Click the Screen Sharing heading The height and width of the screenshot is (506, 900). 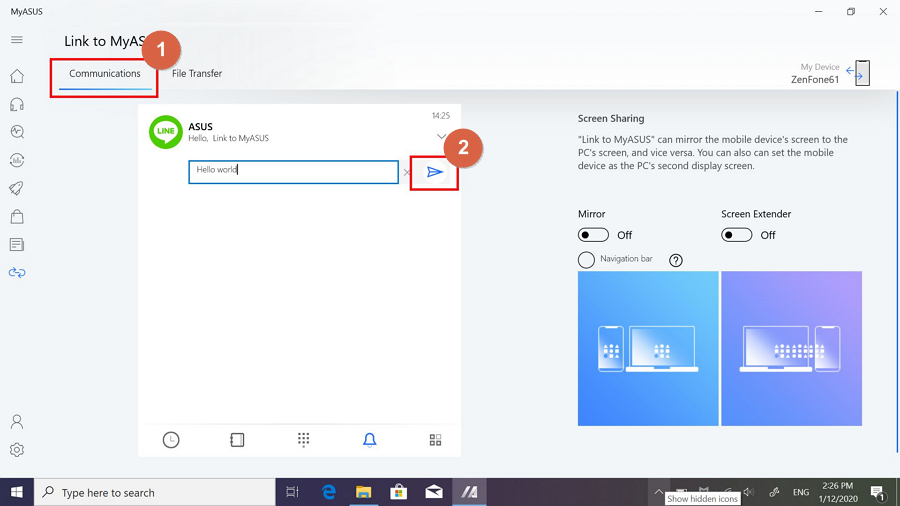click(x=611, y=119)
